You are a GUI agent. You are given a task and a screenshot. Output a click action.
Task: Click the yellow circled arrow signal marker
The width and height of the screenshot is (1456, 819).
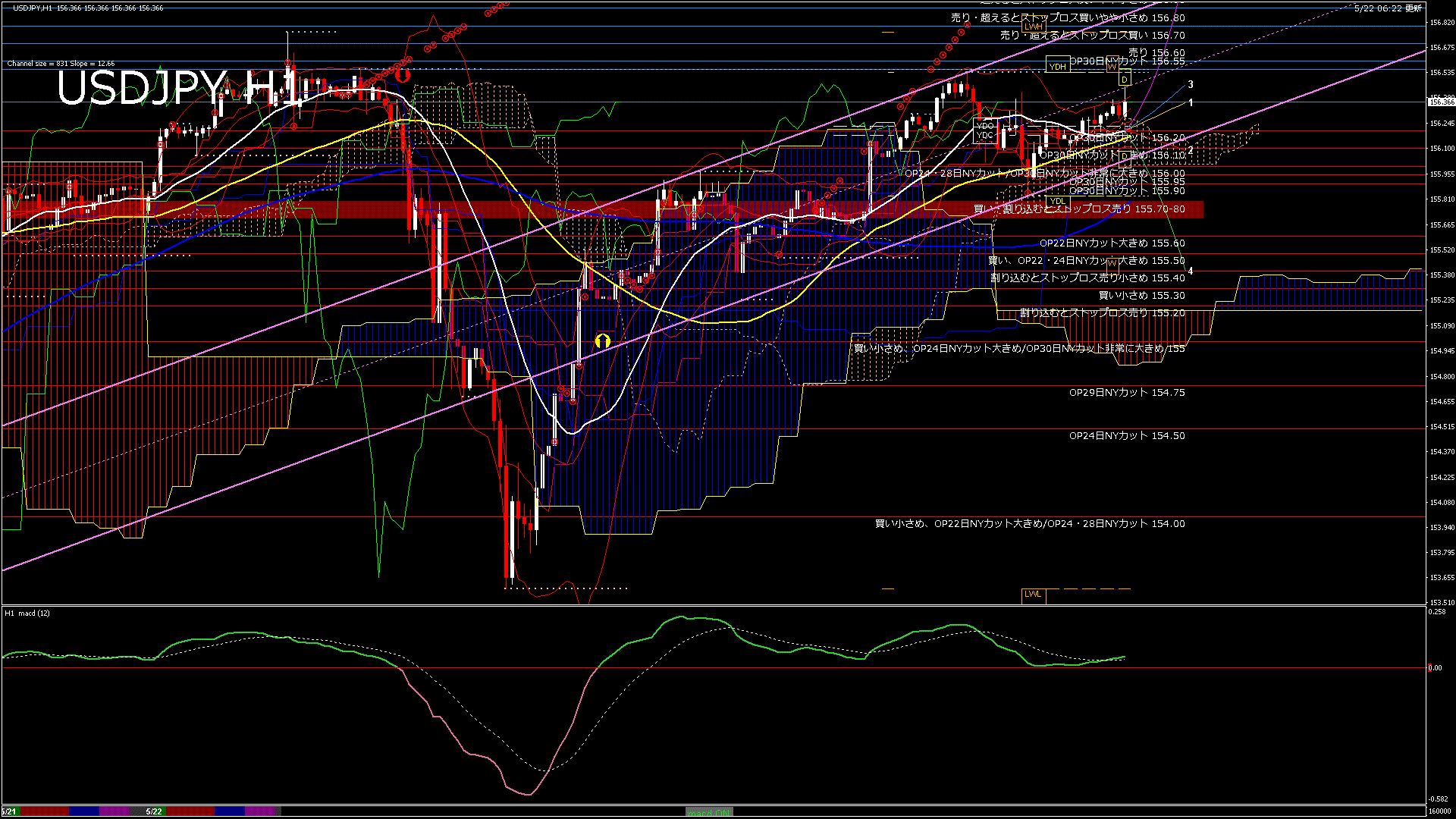[603, 340]
